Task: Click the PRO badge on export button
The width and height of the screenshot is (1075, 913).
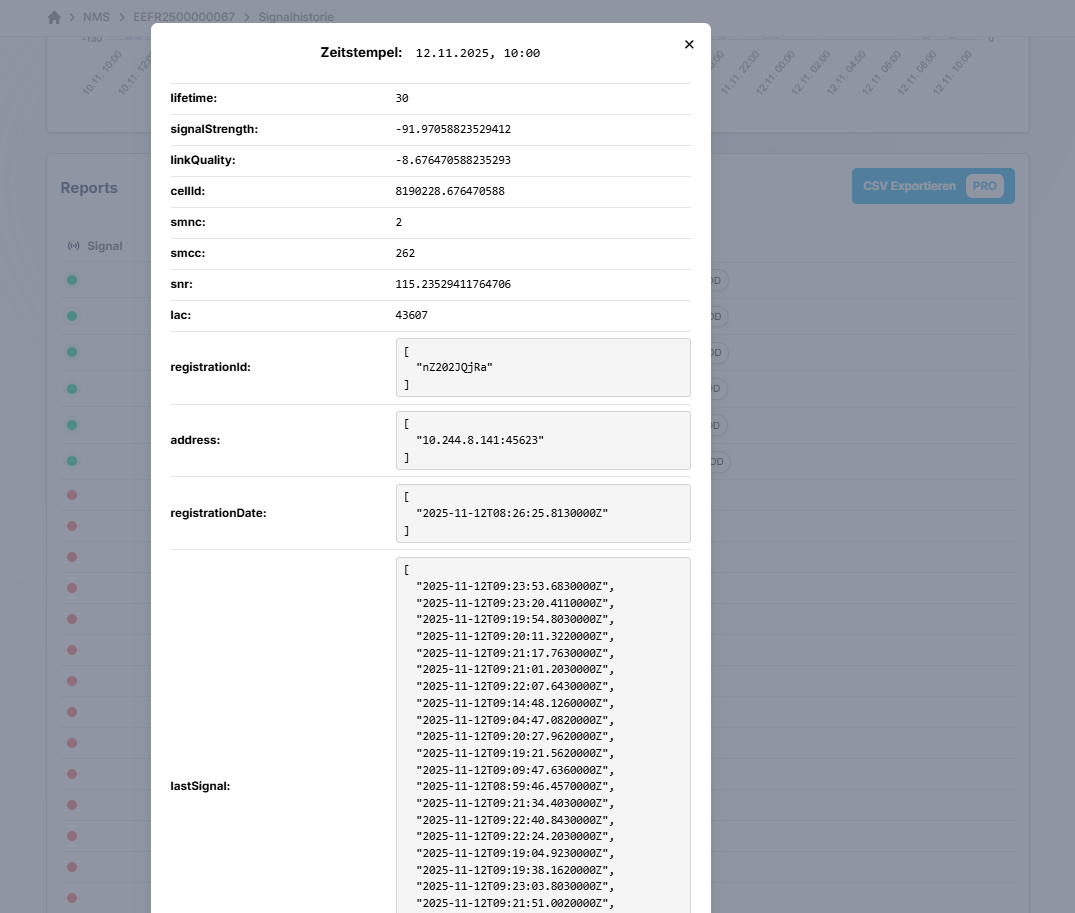Action: coord(985,186)
